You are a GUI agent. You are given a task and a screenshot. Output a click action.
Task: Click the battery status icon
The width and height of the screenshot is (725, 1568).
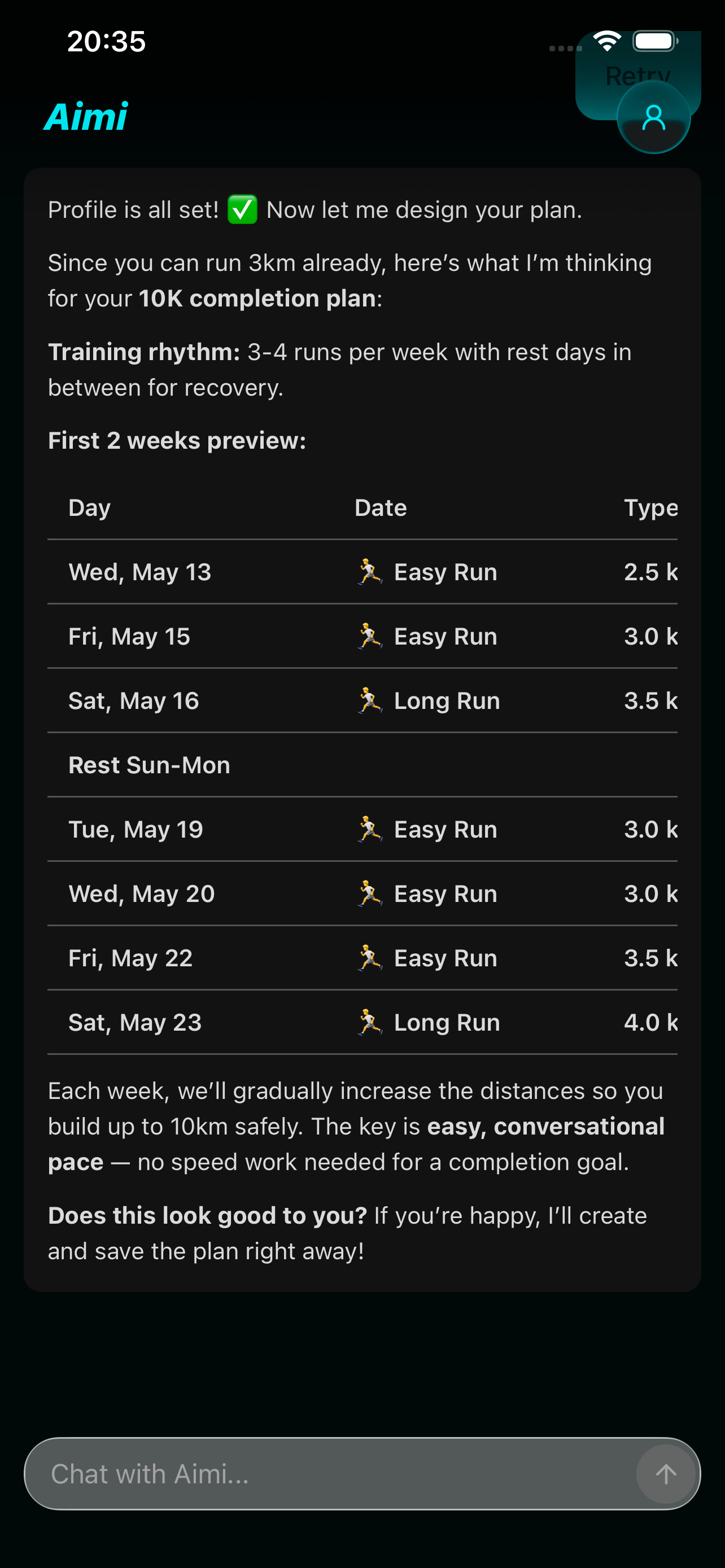click(655, 41)
